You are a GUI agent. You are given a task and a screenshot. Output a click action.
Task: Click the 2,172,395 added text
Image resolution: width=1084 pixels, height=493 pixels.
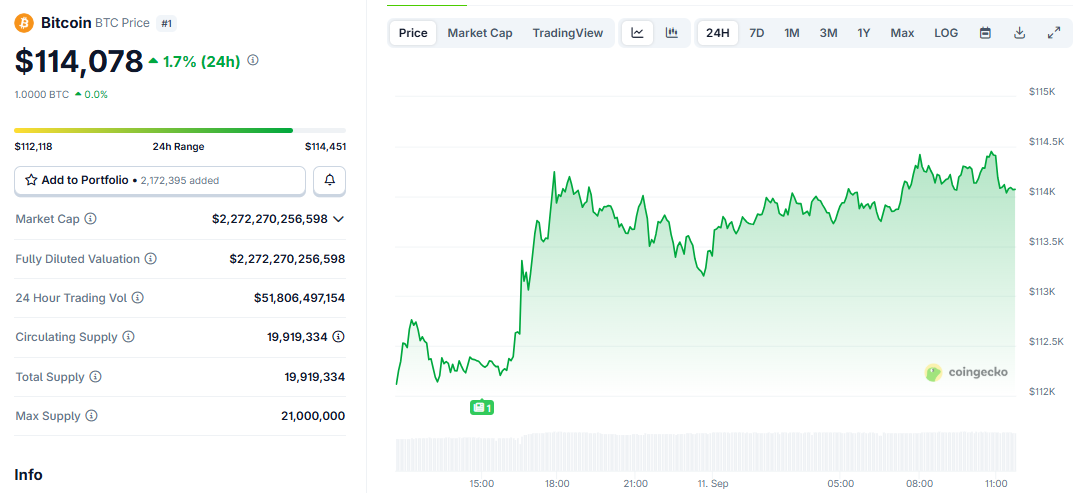click(180, 180)
